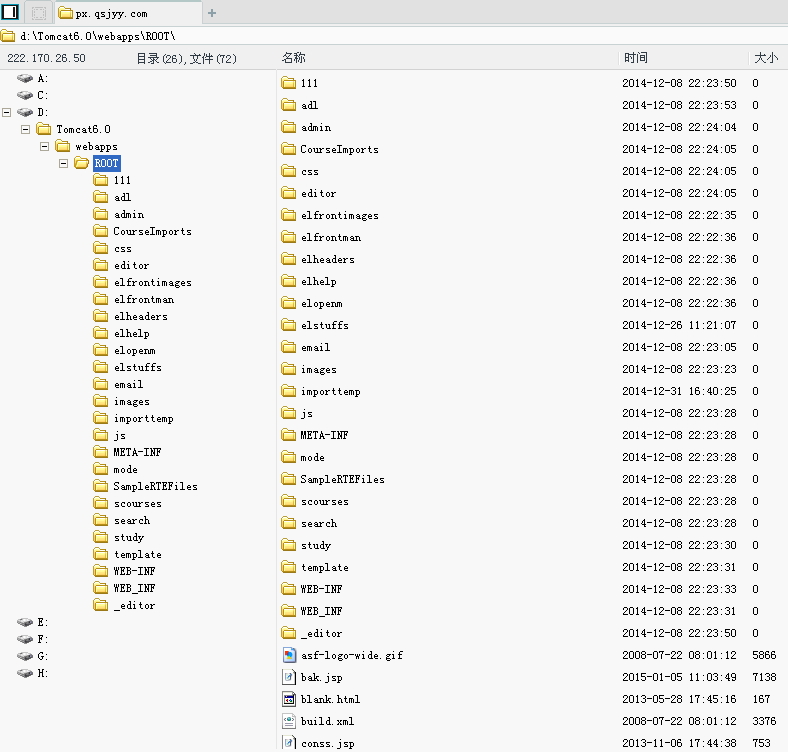Click the 目录(26),文件(72) count label
Screen dimensions: 788x752
click(186, 59)
